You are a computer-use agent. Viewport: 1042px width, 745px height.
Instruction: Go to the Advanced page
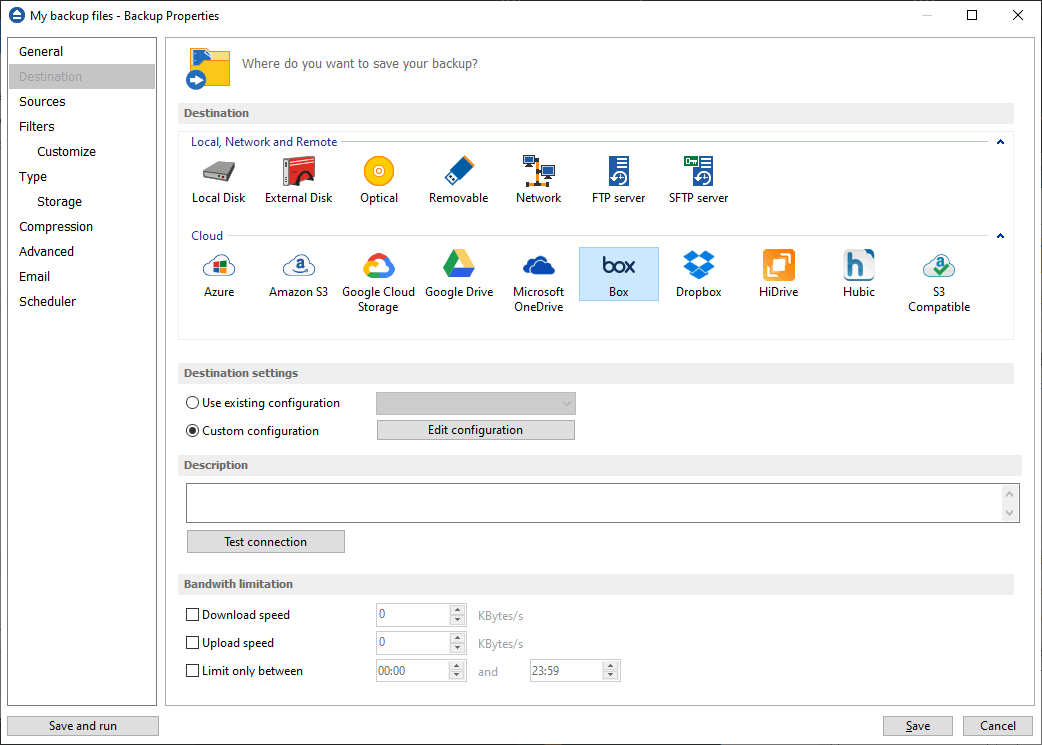pyautogui.click(x=82, y=251)
